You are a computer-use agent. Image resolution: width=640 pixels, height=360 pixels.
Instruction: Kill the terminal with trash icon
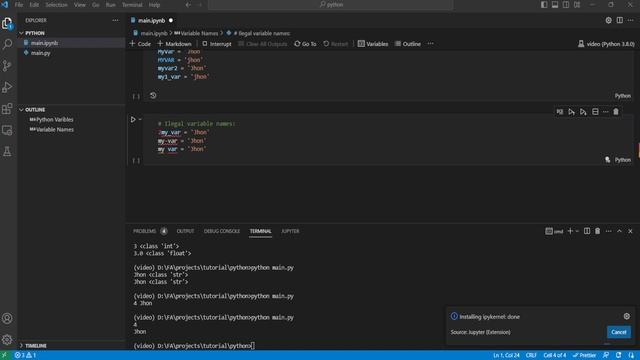click(x=598, y=231)
